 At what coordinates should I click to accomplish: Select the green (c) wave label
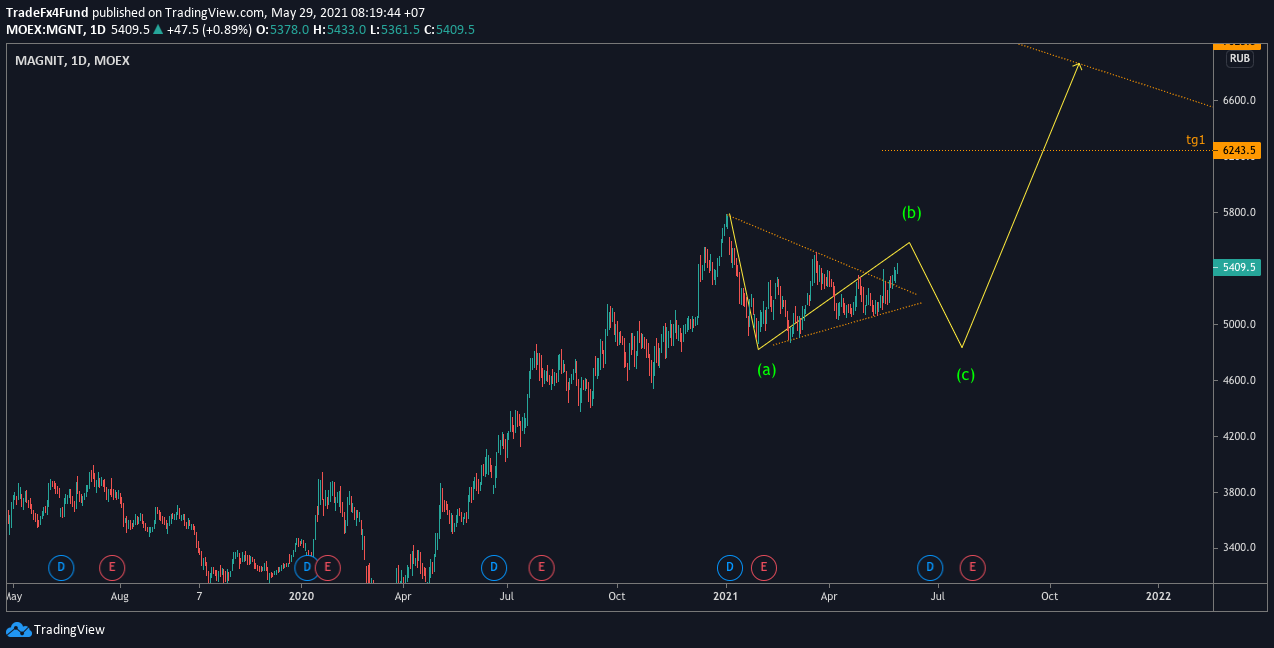(965, 375)
